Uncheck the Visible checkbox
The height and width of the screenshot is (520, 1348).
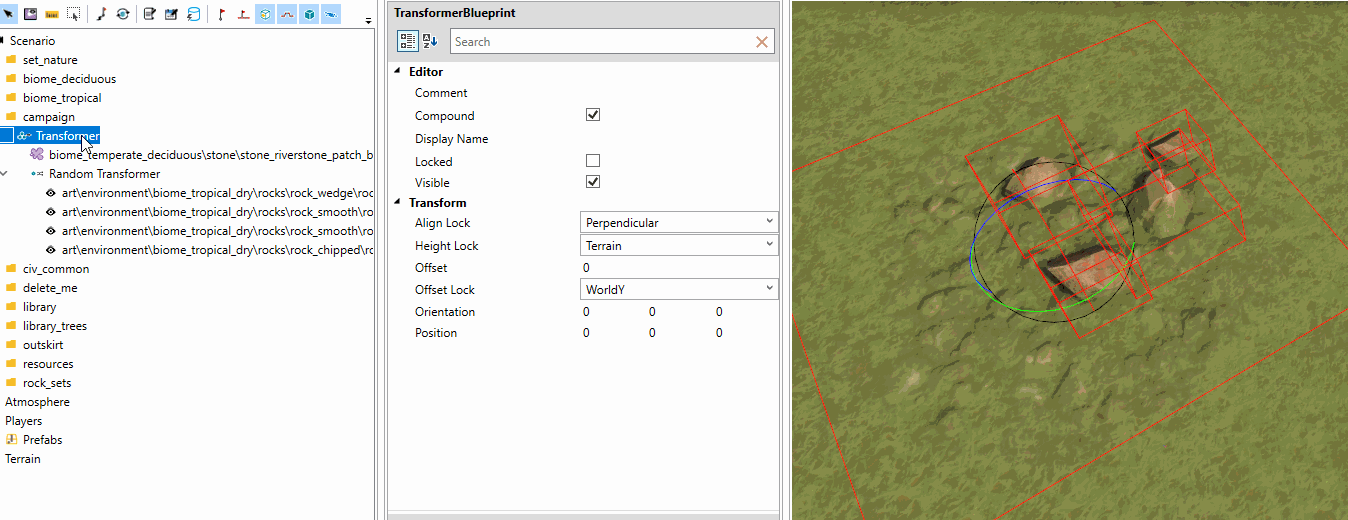(x=593, y=182)
